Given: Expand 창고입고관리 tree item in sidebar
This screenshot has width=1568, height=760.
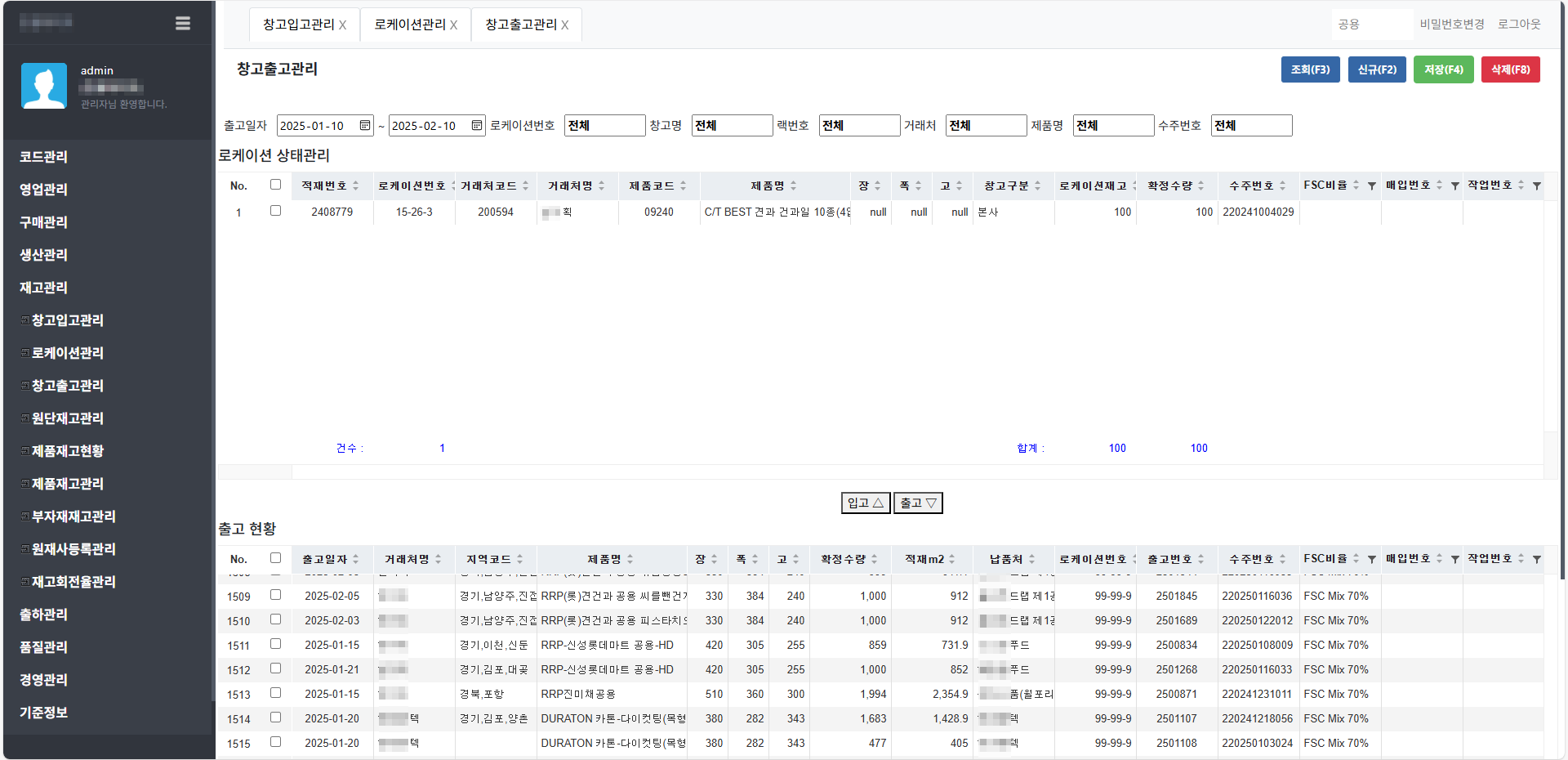Looking at the screenshot, I should pos(25,320).
